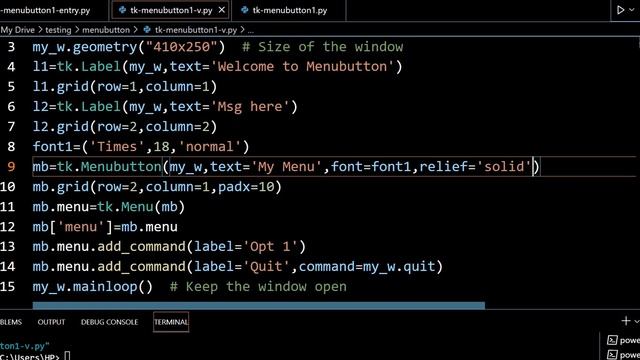Select 'menubutton' folder in the breadcrumb
Image resolution: width=640 pixels, height=360 pixels.
[106, 30]
